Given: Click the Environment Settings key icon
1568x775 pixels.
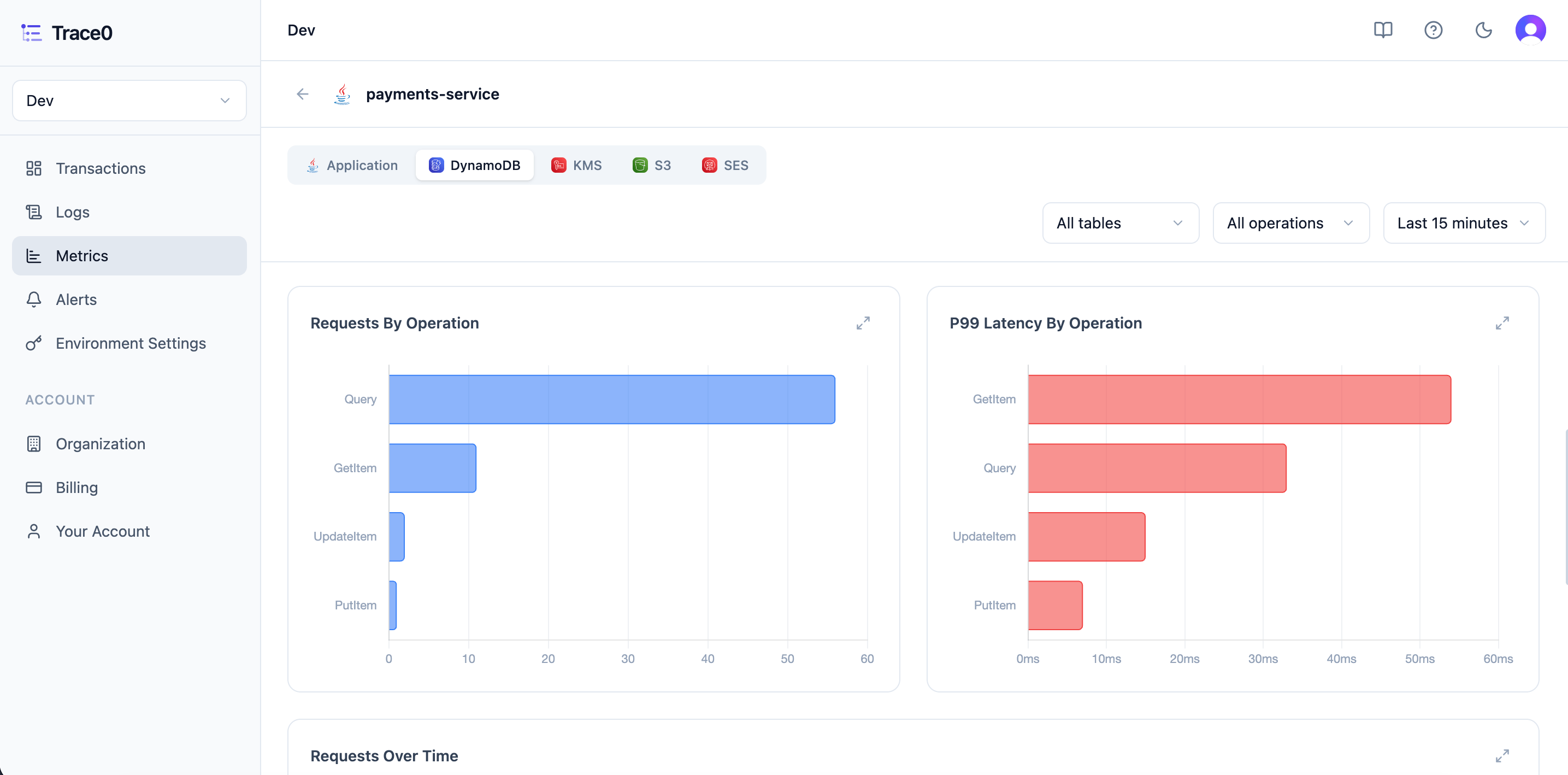Looking at the screenshot, I should [x=33, y=343].
